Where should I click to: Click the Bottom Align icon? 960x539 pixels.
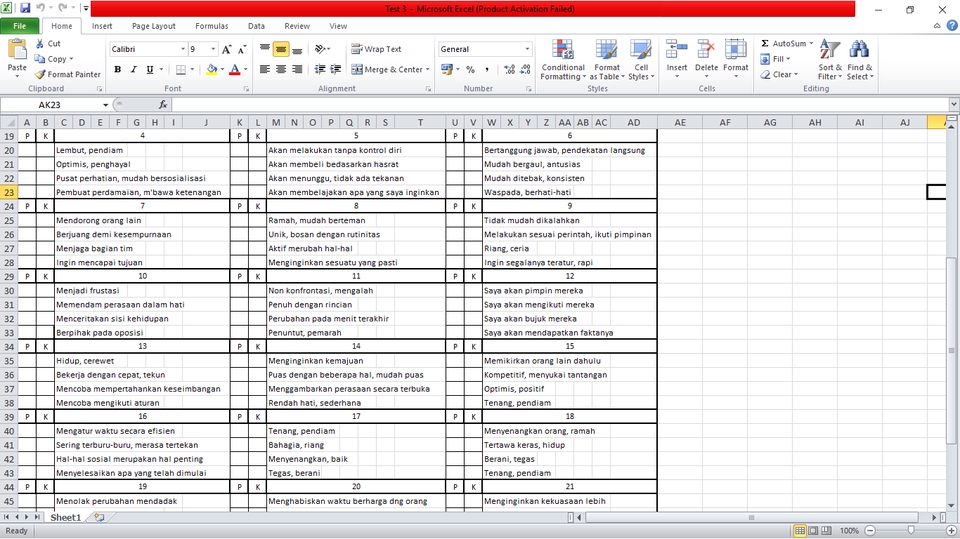297,49
